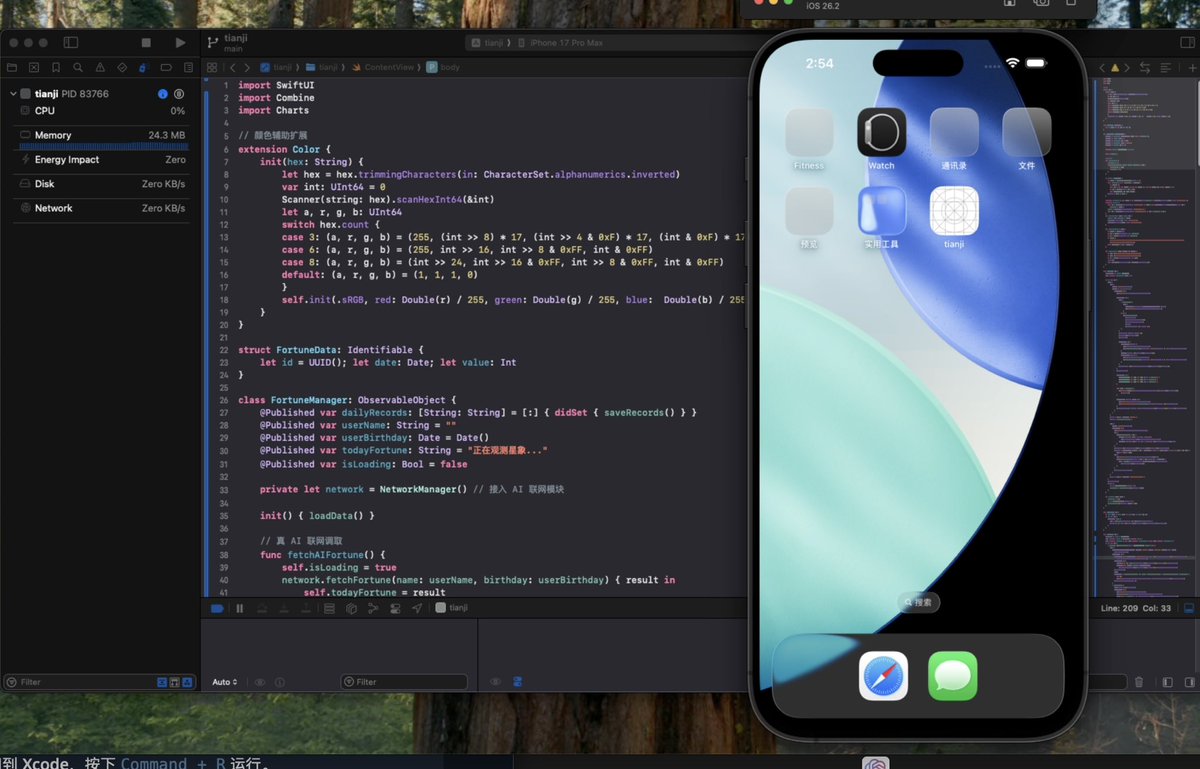1200x769 pixels.
Task: Open the Project navigator folder icon
Action: coord(12,68)
